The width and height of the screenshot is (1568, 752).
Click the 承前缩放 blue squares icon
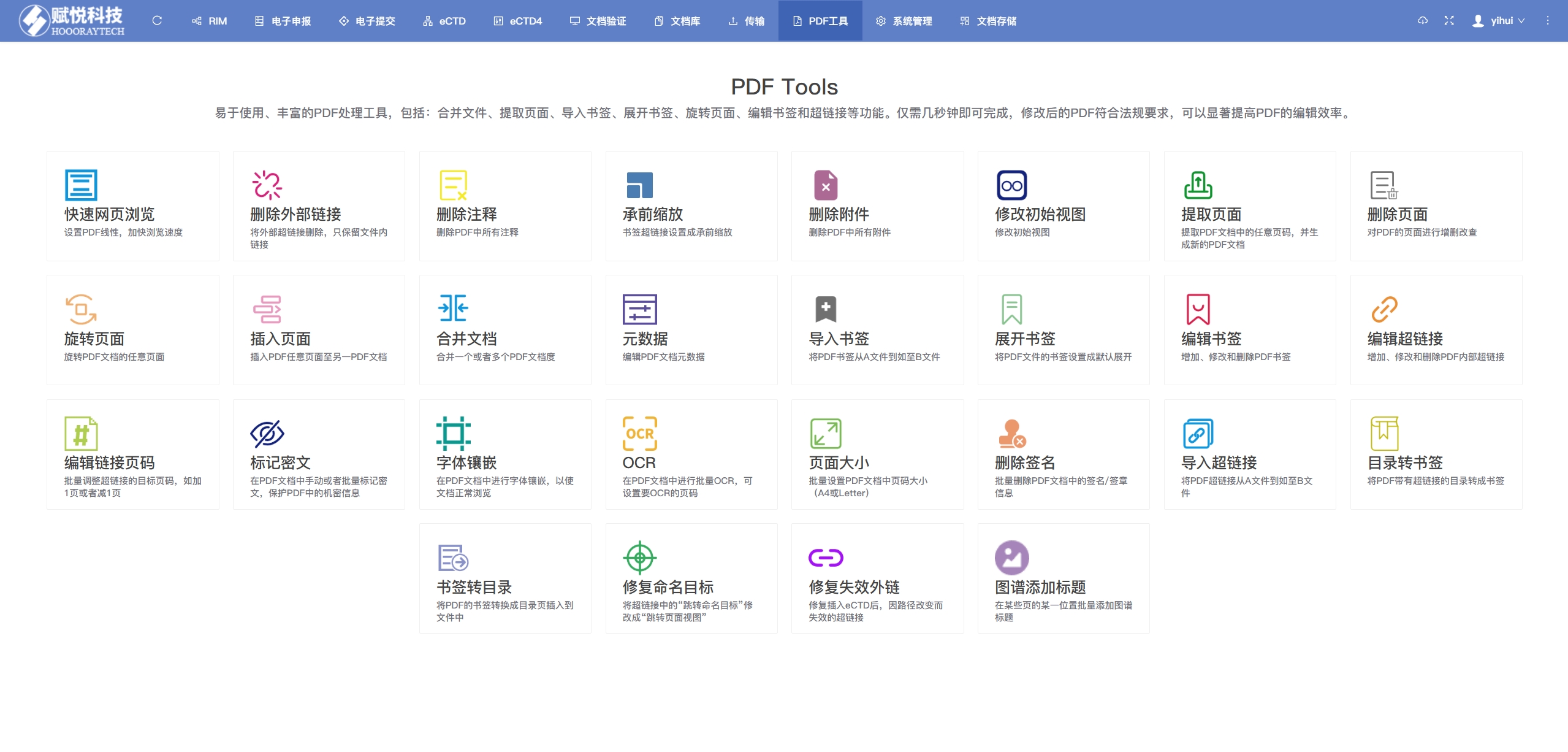[639, 185]
